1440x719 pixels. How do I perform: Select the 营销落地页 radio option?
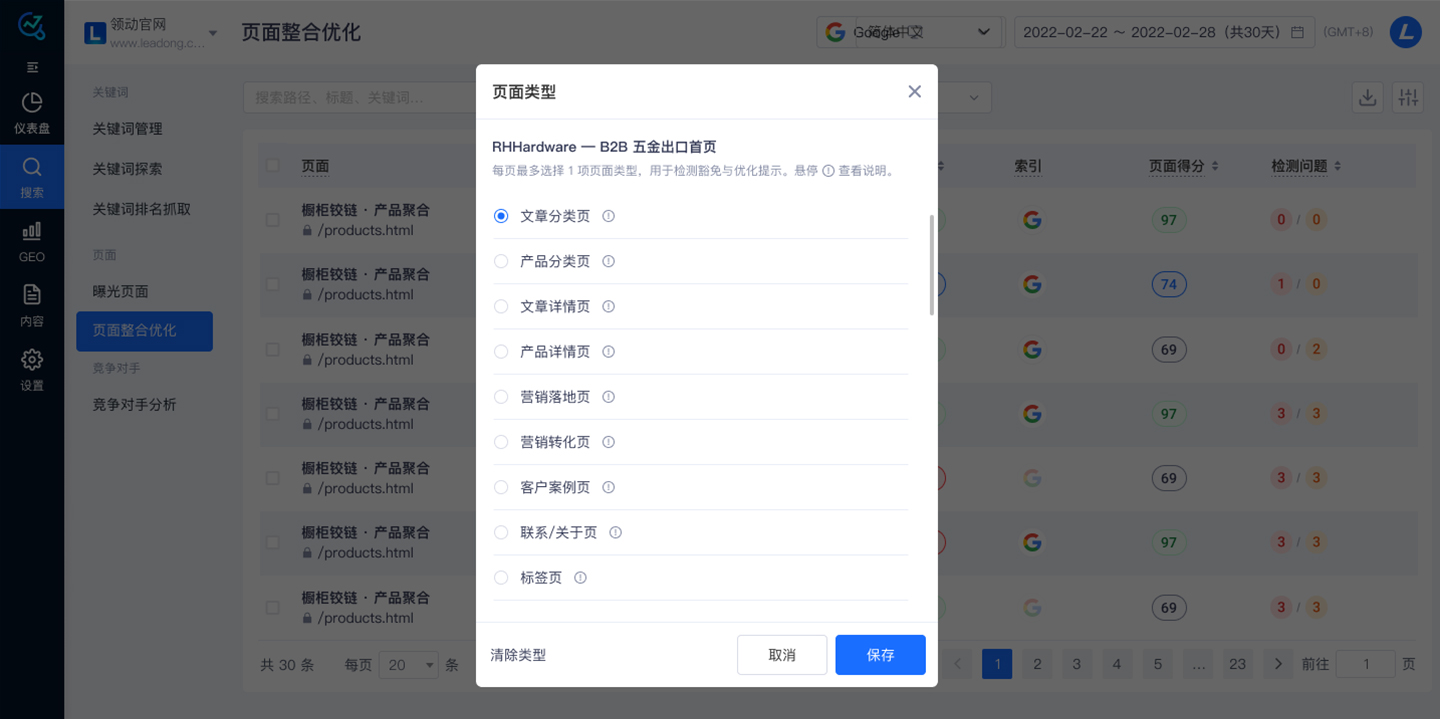(501, 397)
